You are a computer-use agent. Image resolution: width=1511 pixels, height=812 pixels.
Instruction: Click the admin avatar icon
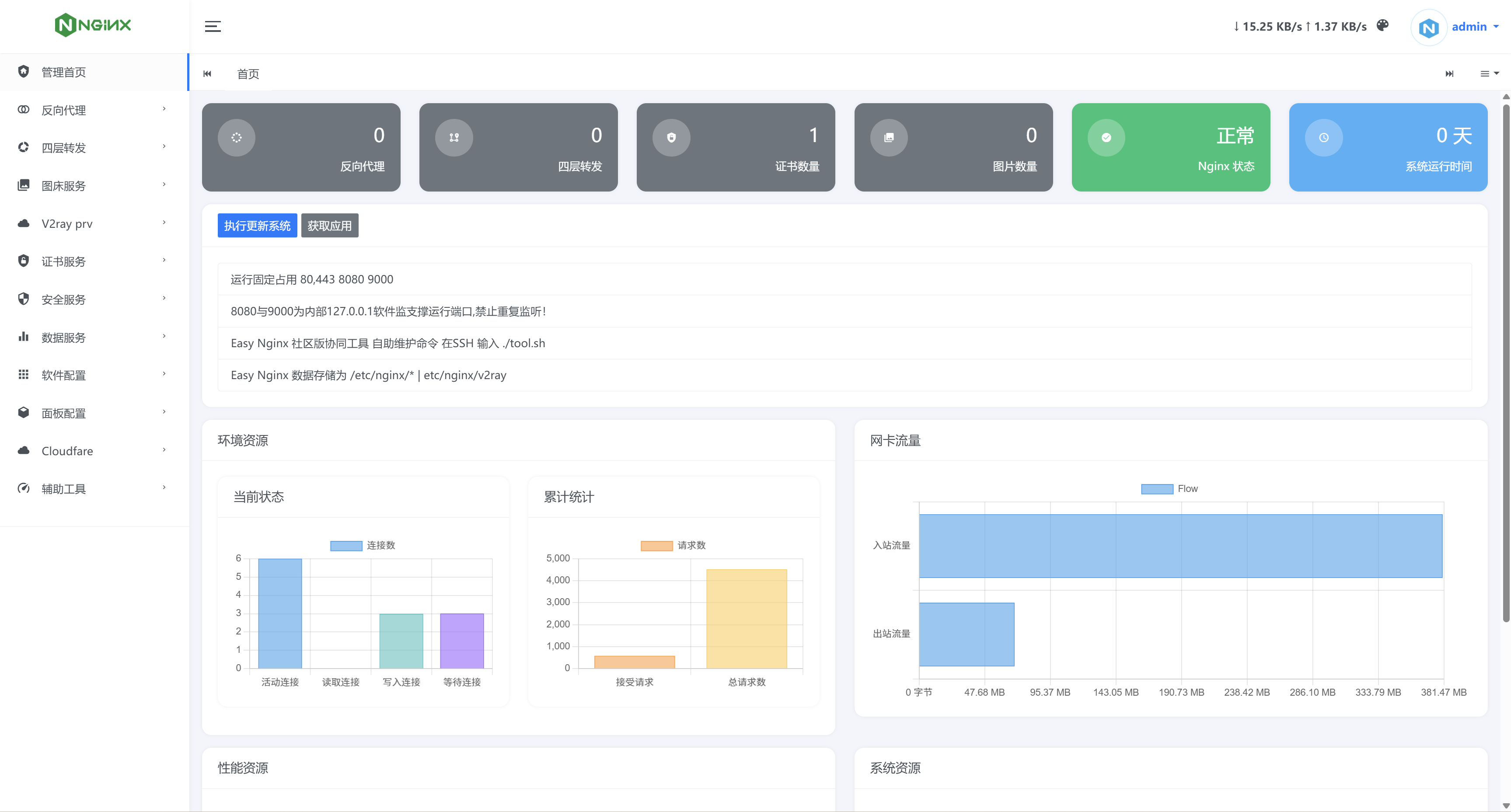coord(1428,27)
